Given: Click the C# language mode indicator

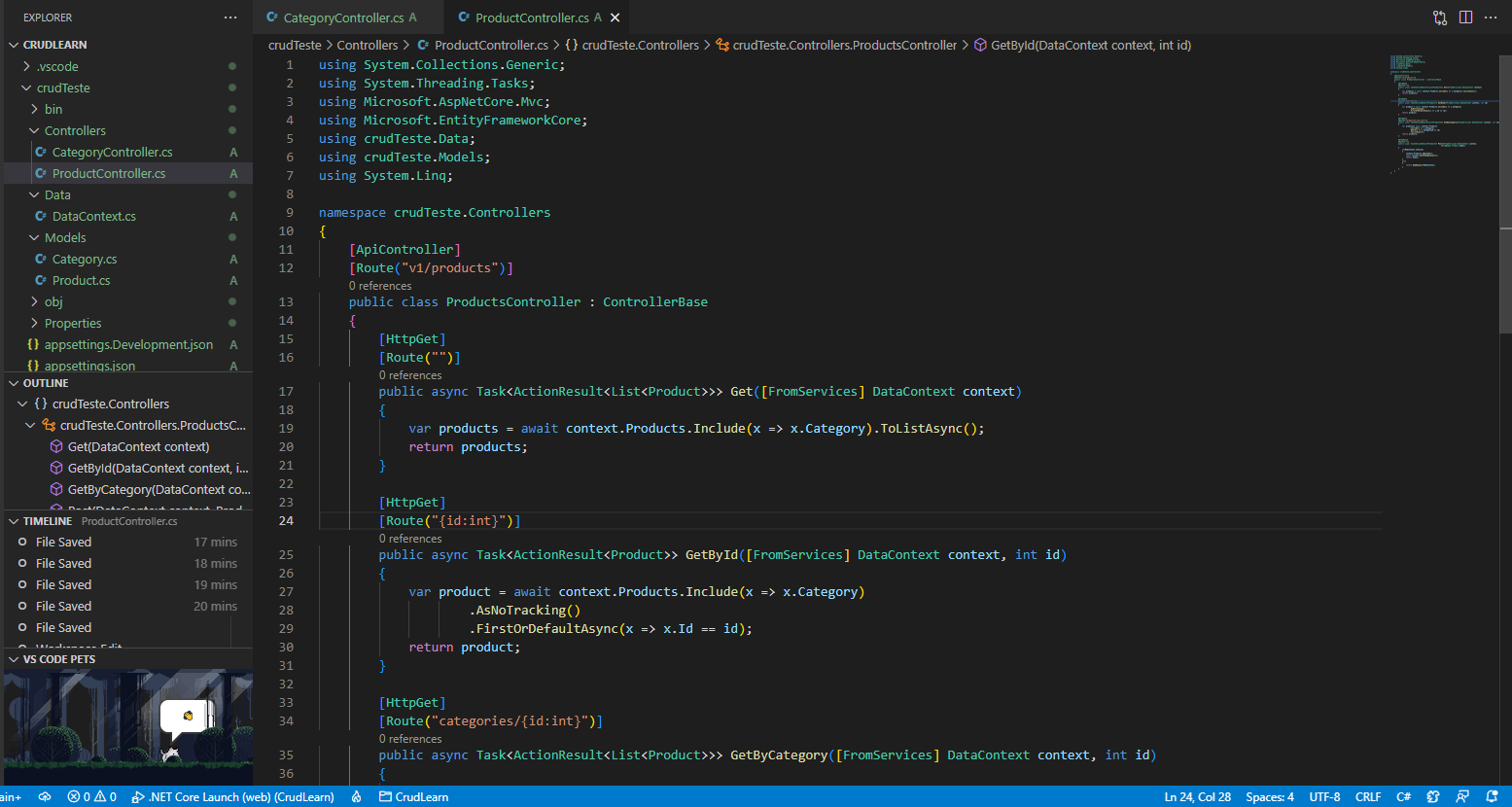Looking at the screenshot, I should [1403, 796].
